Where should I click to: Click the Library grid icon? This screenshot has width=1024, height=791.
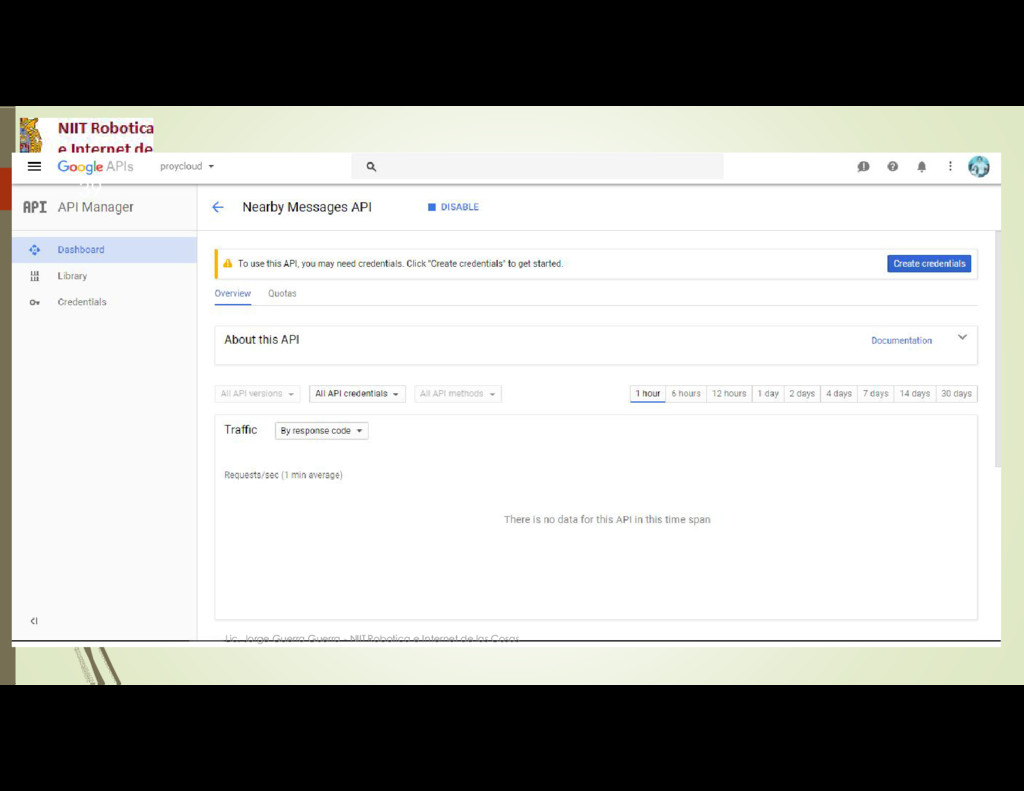point(35,276)
